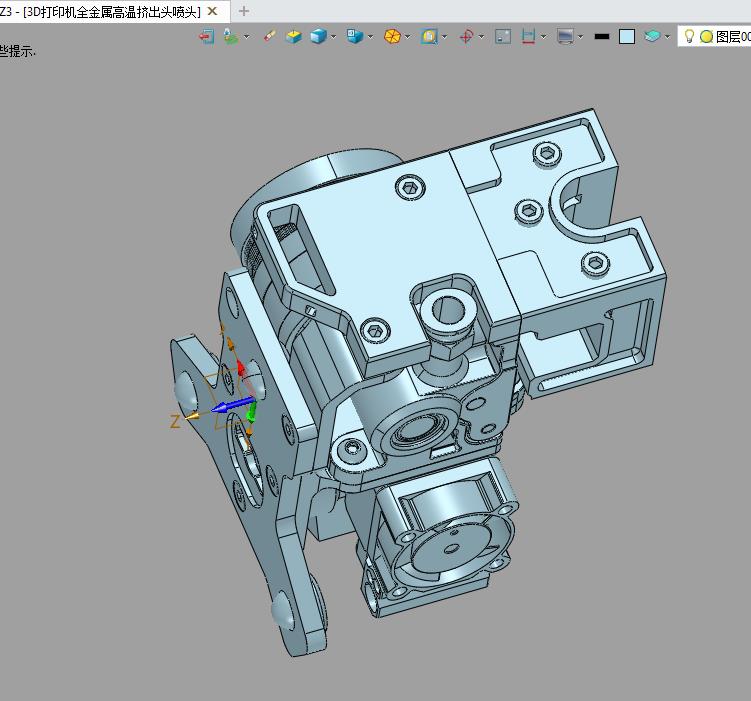Click the yellow circle layer status icon

[706, 36]
